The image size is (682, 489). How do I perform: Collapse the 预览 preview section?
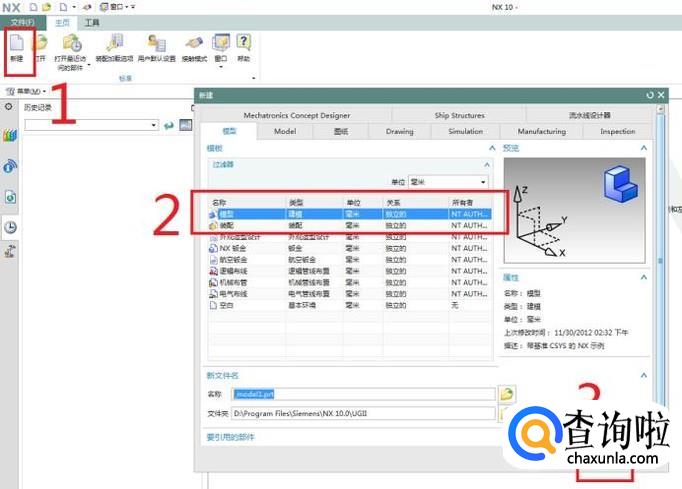pos(644,148)
